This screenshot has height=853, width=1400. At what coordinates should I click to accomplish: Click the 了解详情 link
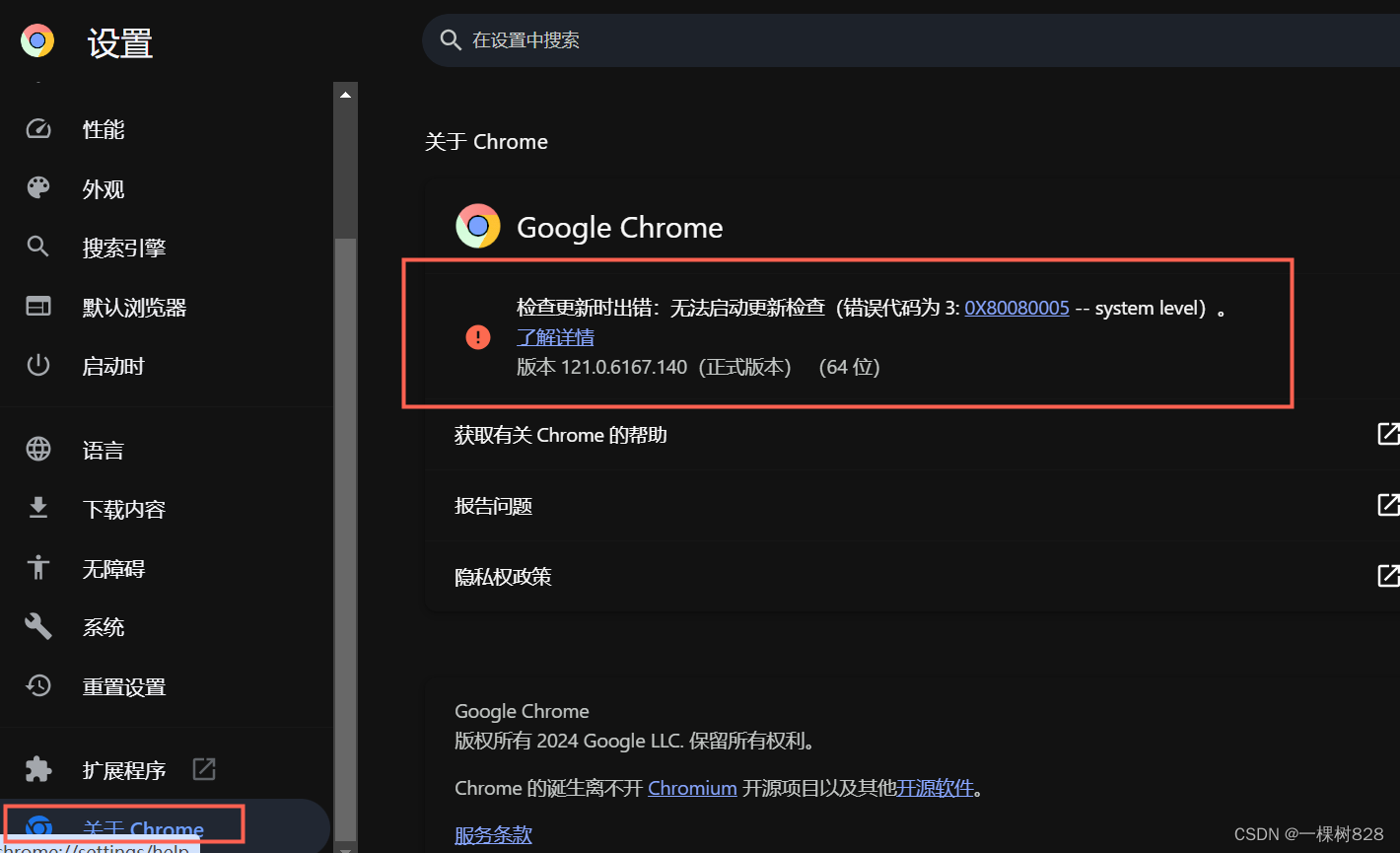click(555, 337)
